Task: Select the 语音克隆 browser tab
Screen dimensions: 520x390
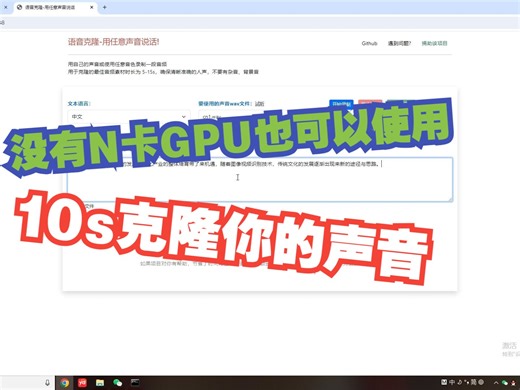Action: 55,7
